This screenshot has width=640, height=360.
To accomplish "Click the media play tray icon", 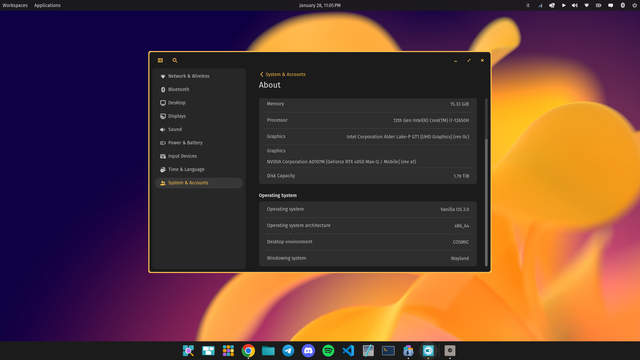I will point(564,5).
